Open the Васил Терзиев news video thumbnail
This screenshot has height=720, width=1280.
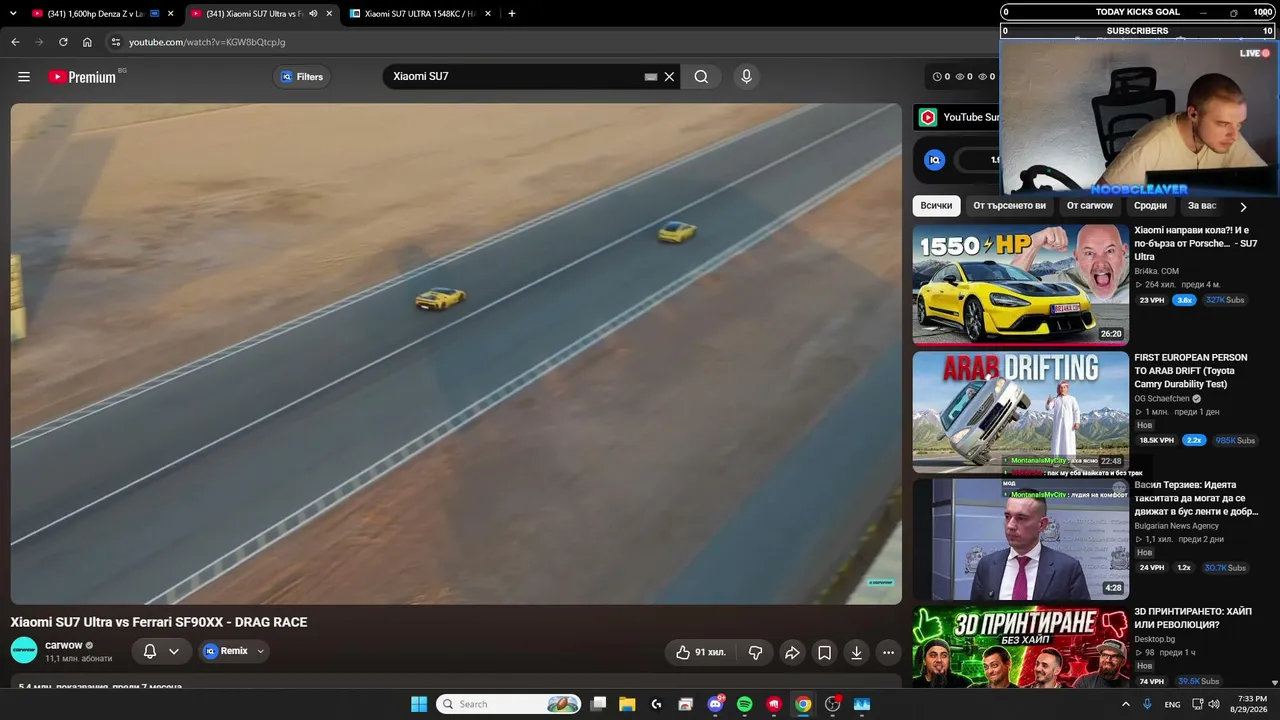click(x=1020, y=539)
